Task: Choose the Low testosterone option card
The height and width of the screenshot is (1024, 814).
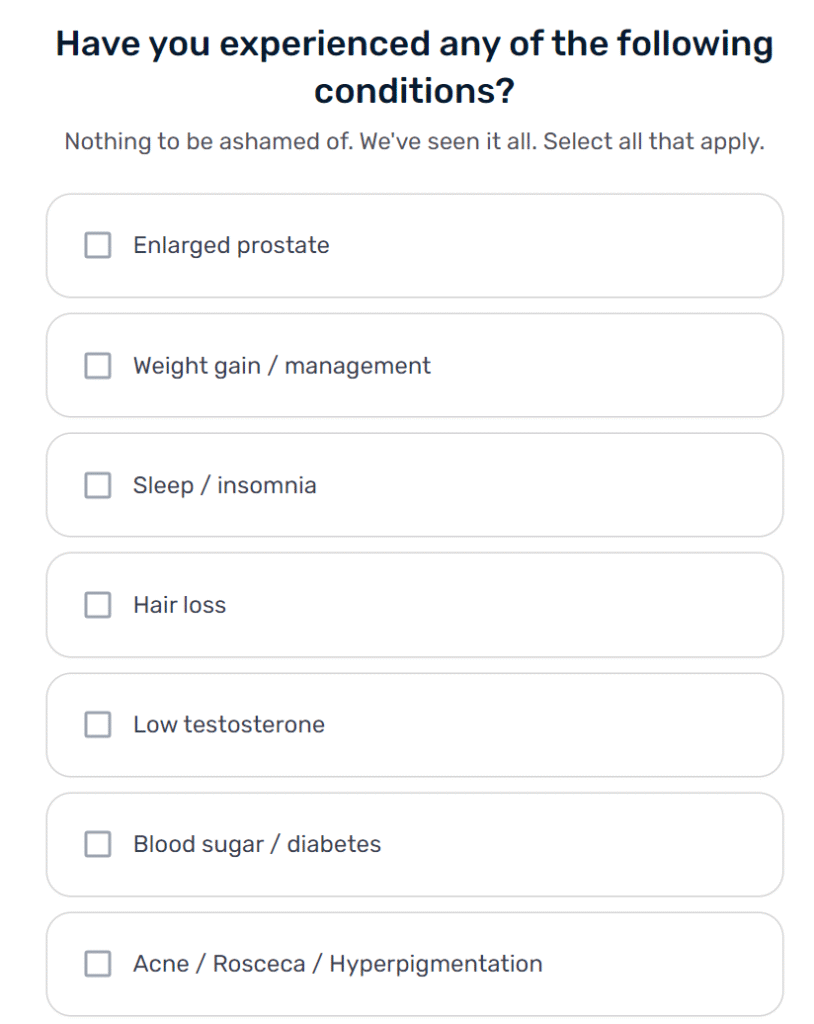Action: [415, 724]
